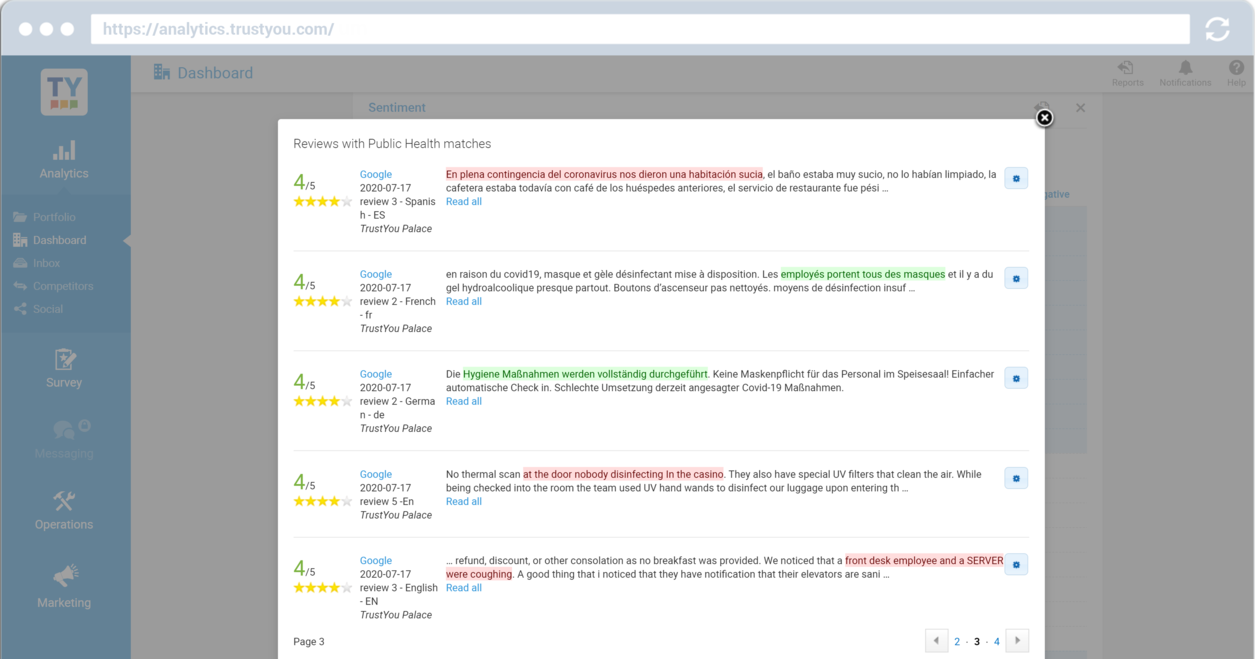
Task: Click 'Reviews with Public Health matches' heading
Action: [392, 144]
